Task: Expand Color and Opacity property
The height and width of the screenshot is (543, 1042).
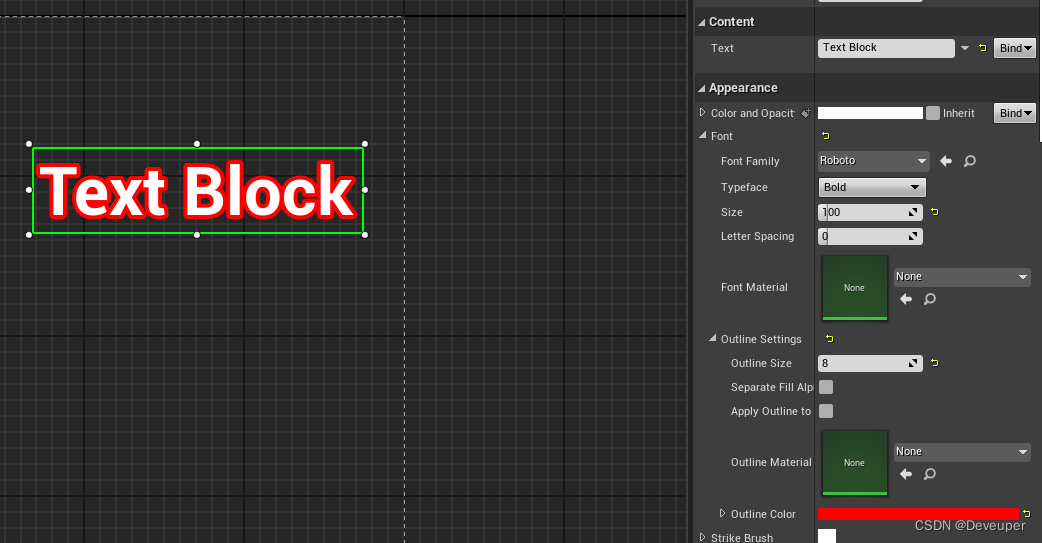Action: pos(702,112)
